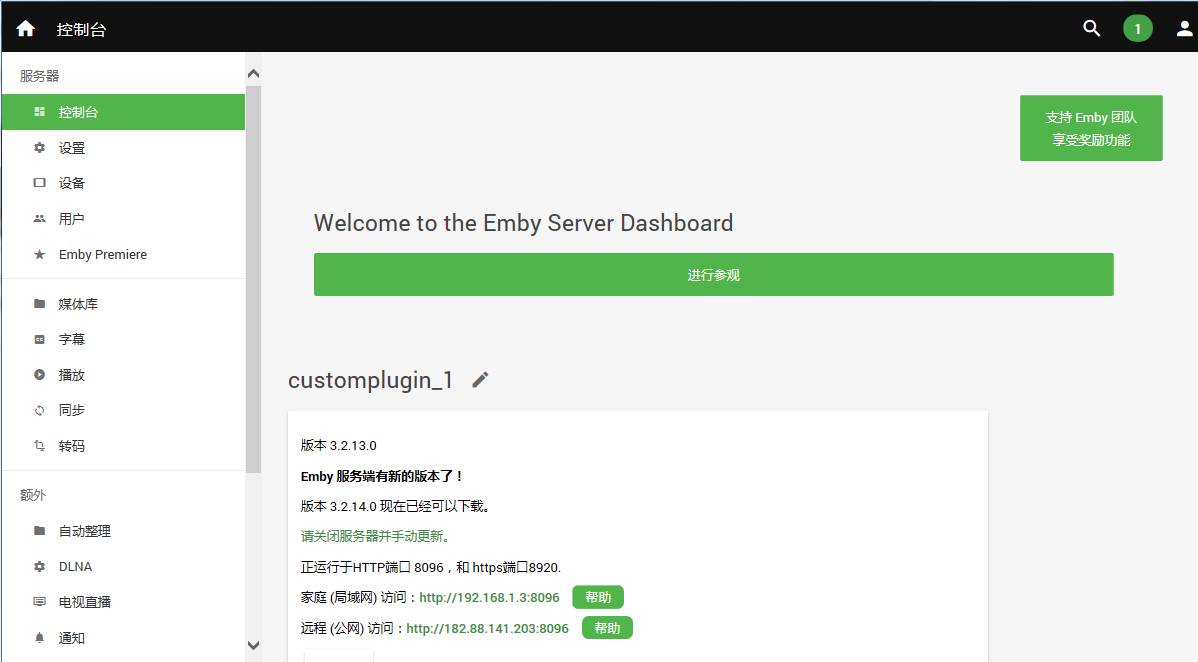Open the link http://192.168.1.3:8096
Viewport: 1198px width, 662px height.
click(x=489, y=598)
